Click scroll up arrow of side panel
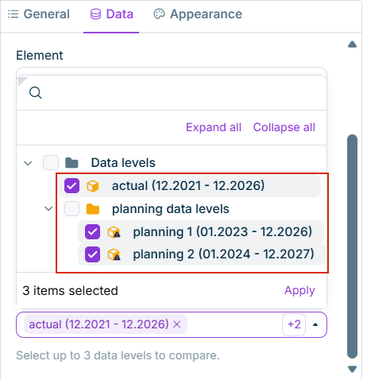This screenshot has height=380, width=367. tap(352, 45)
